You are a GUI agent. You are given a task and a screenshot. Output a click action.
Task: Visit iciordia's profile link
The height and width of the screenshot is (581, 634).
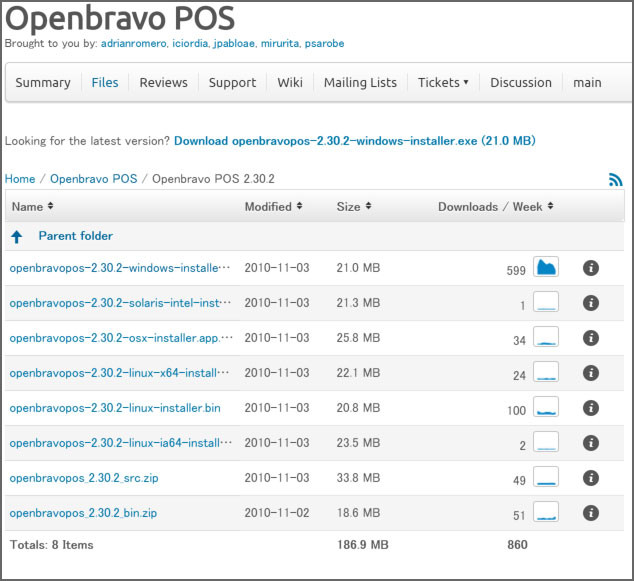(x=190, y=43)
